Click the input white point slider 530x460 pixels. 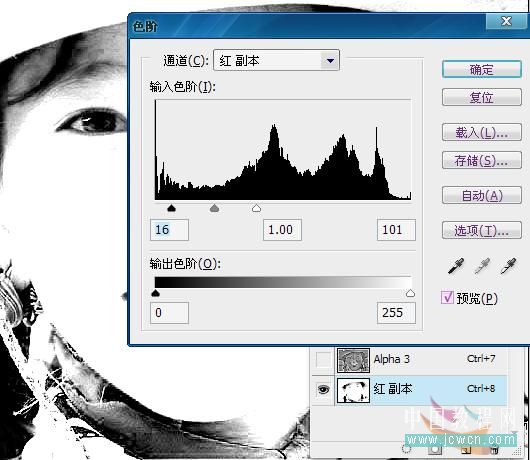point(257,208)
